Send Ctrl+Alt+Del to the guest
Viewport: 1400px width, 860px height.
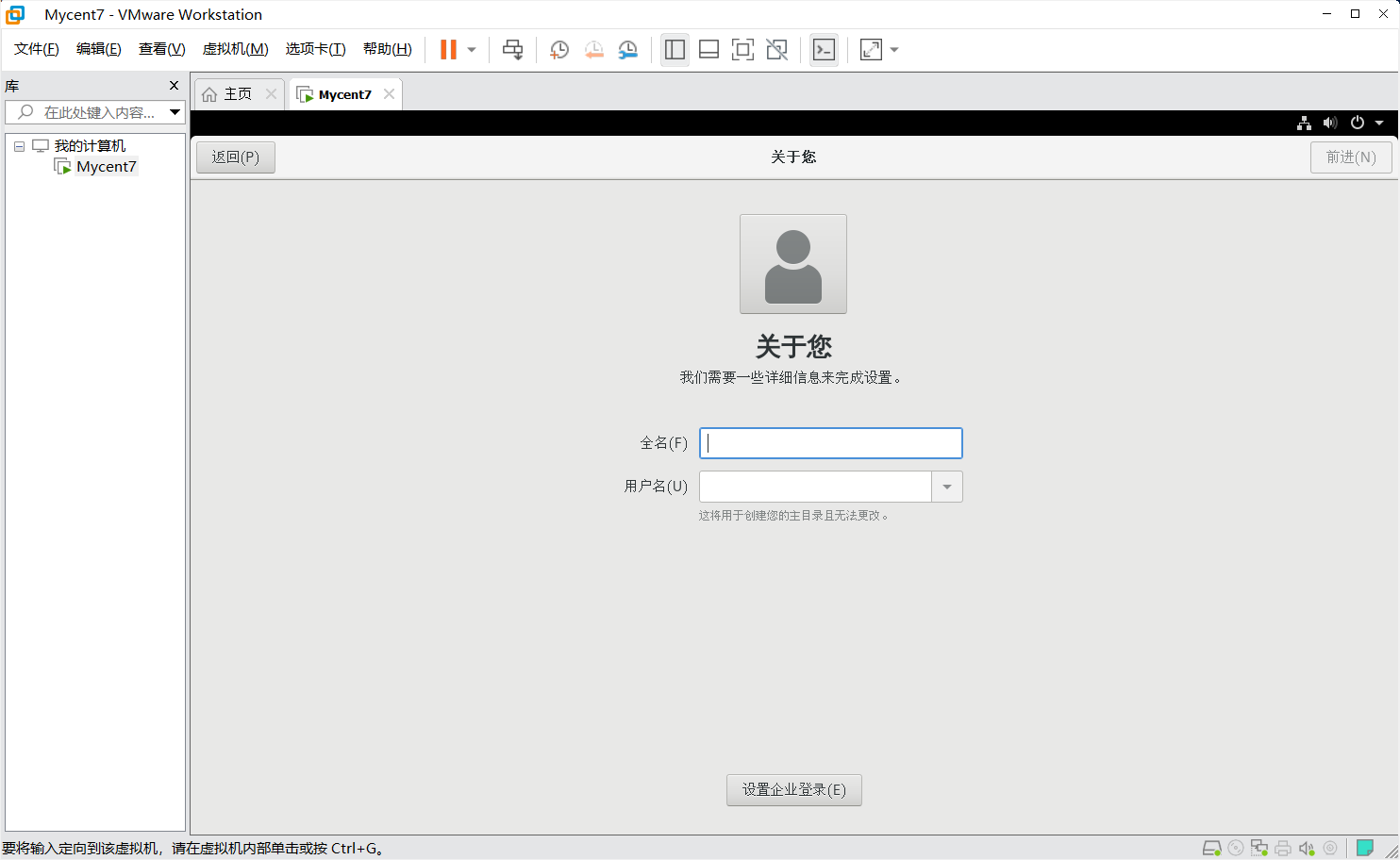pos(512,49)
